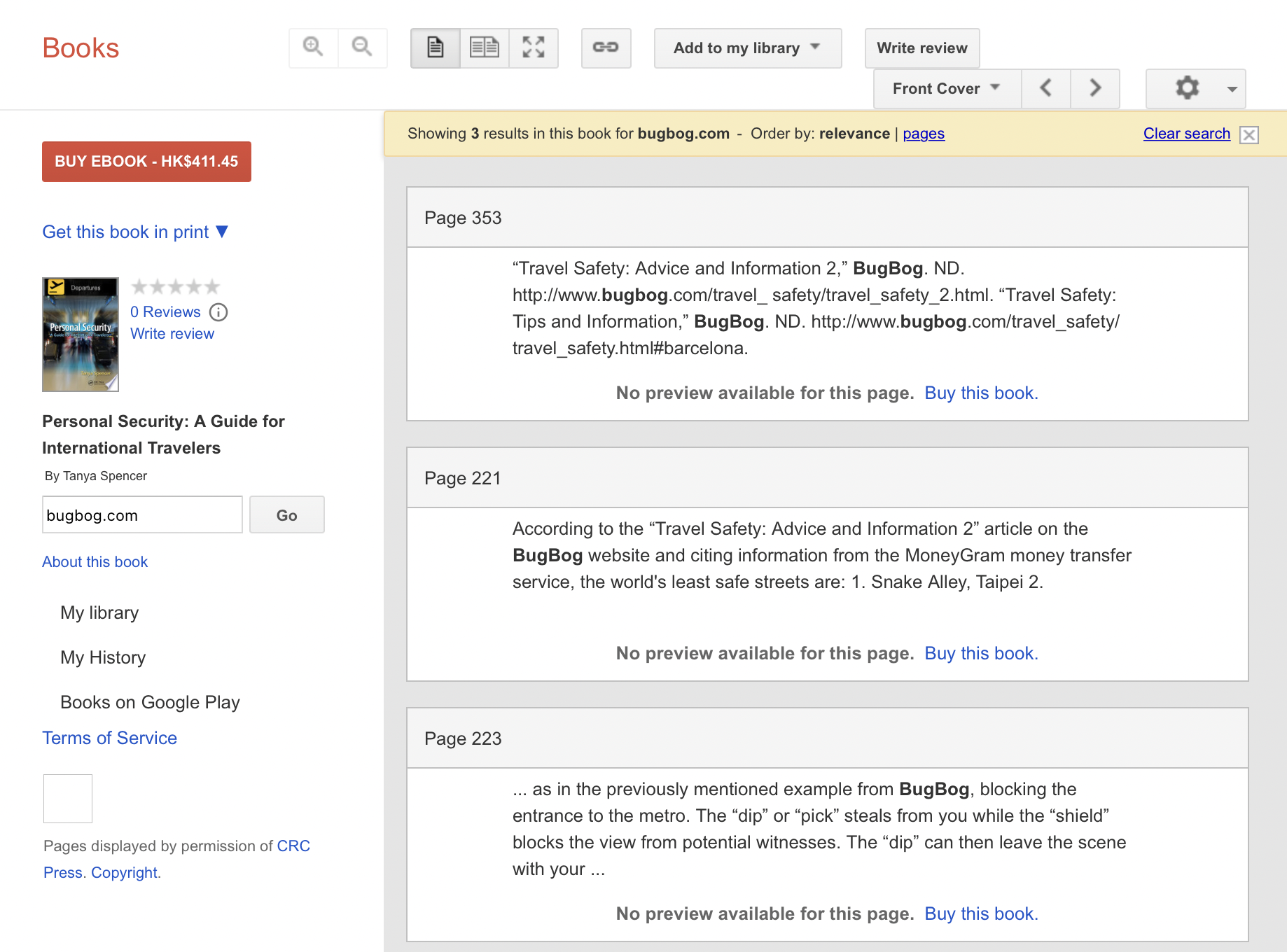Open the Books home link

tap(81, 48)
